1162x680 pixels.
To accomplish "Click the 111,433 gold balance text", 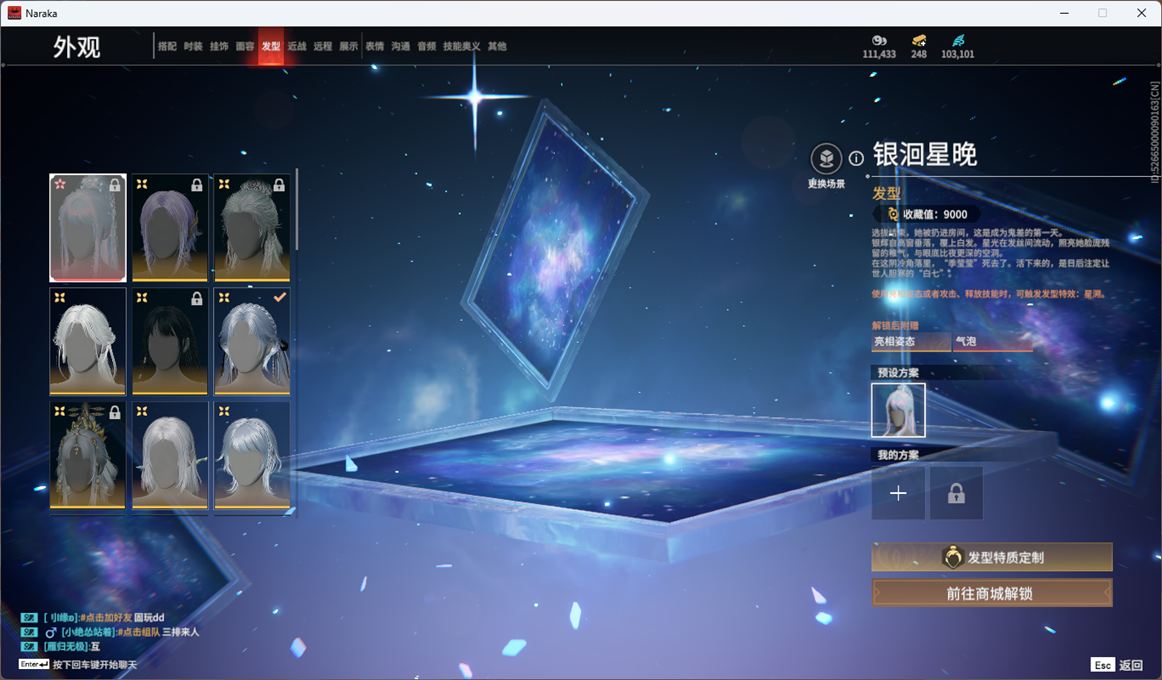I will tap(879, 54).
